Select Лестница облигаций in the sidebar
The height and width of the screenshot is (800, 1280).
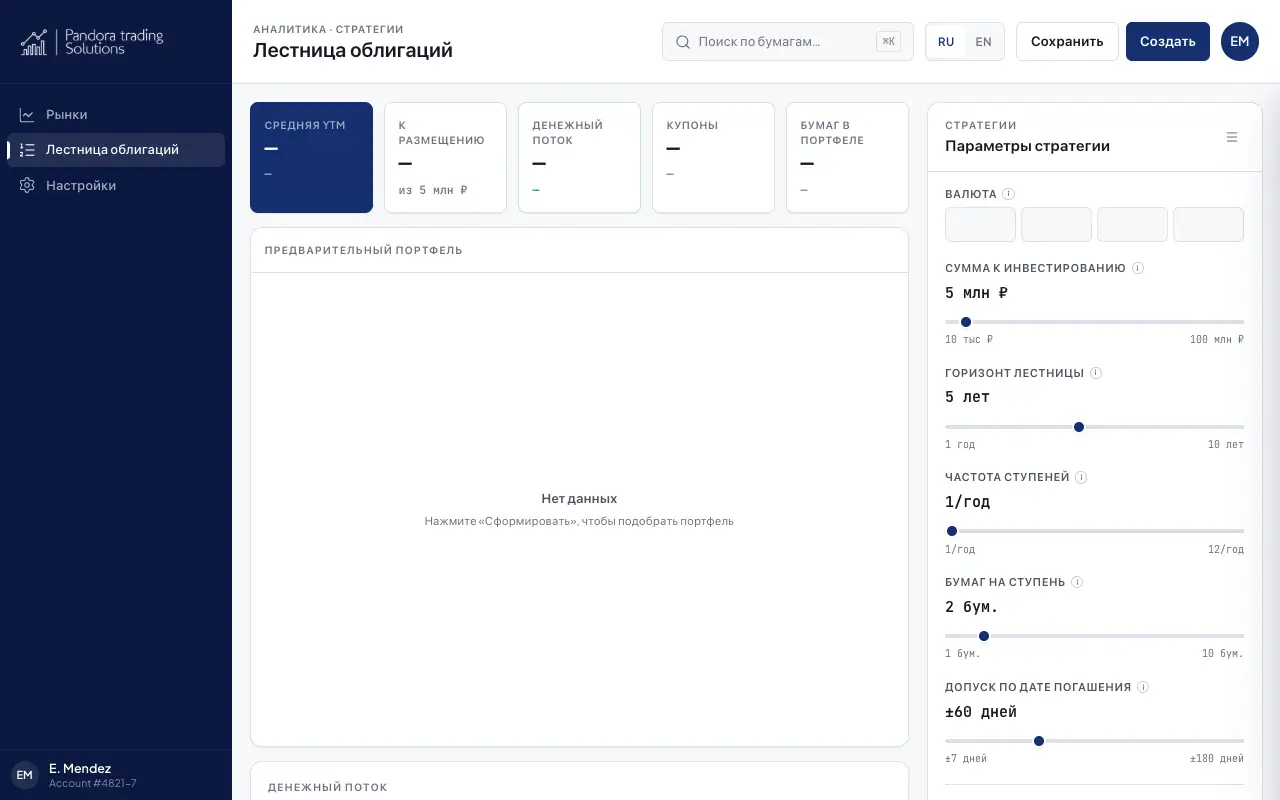[116, 150]
